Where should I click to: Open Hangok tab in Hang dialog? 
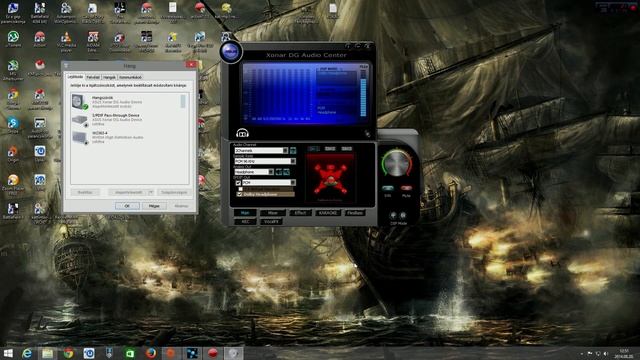(109, 77)
